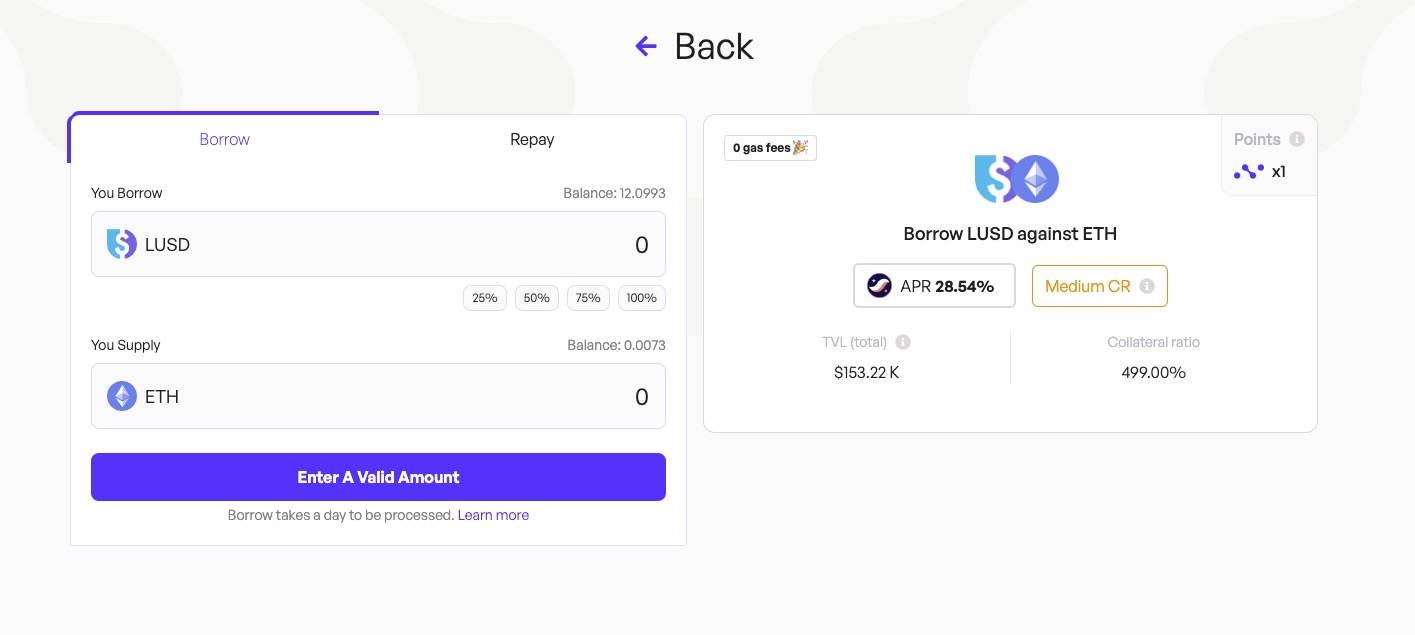Switch to the Repay tab

pos(532,139)
